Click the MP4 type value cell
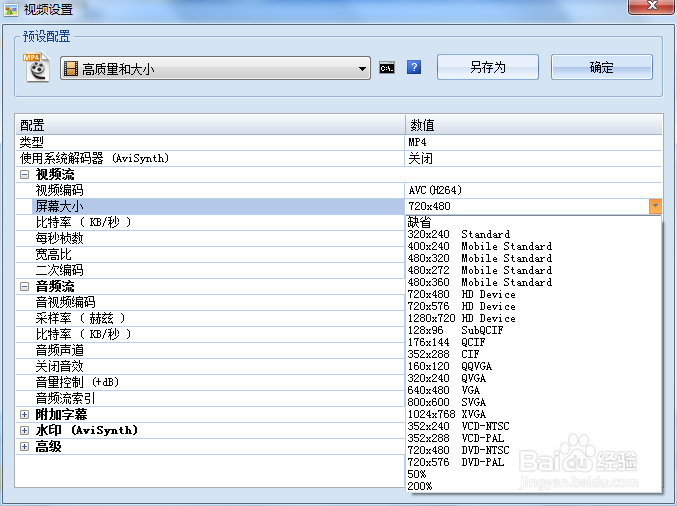The image size is (677, 506). tap(534, 142)
